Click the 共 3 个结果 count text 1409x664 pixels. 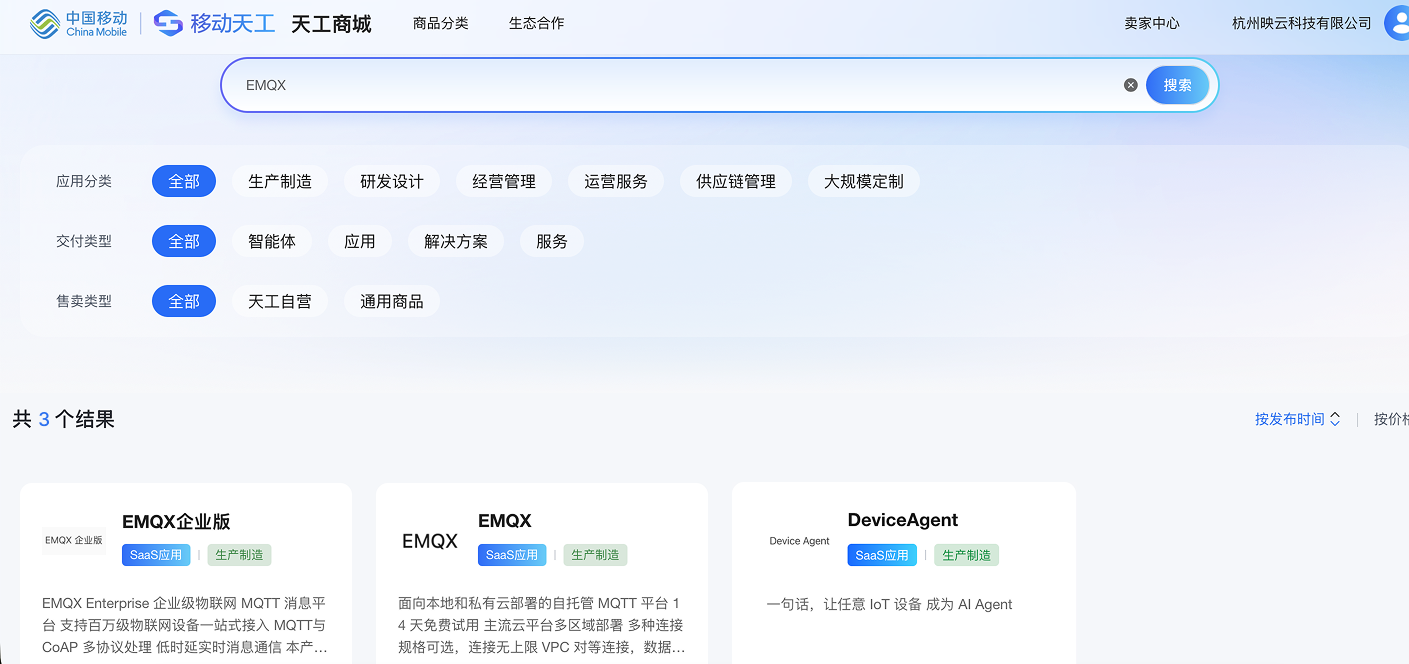[x=64, y=419]
